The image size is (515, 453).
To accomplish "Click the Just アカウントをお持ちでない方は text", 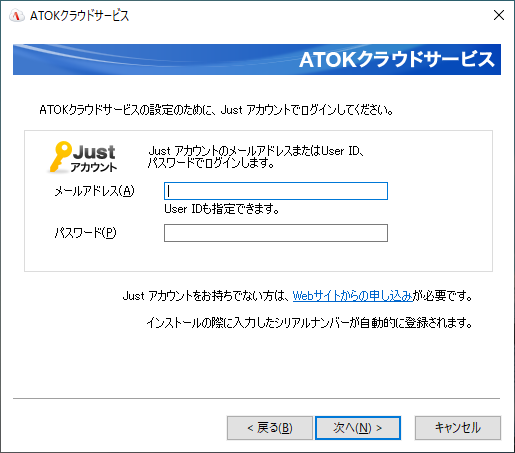I will pyautogui.click(x=206, y=296).
